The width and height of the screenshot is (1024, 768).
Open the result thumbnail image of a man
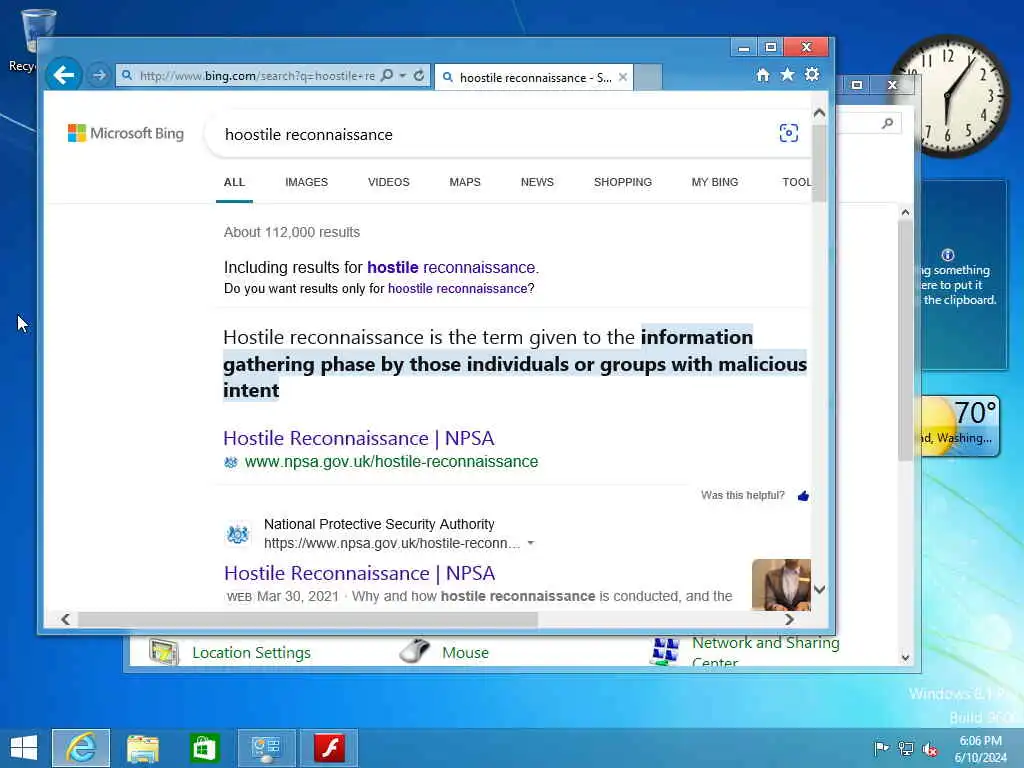[781, 585]
